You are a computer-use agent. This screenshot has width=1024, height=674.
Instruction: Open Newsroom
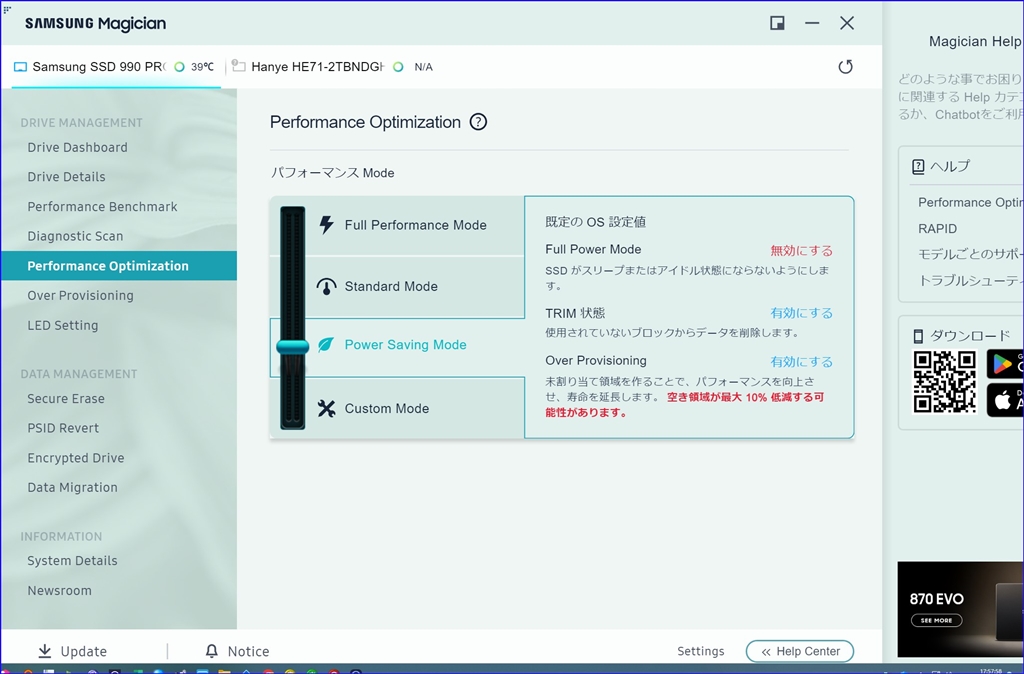(59, 591)
